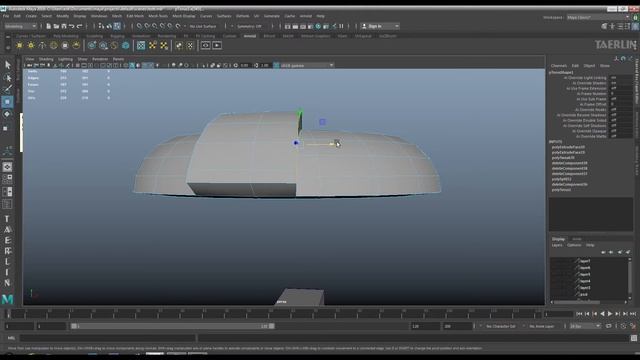Click the Arnold skydome light shelf icon
The height and width of the screenshot is (360, 640).
31,45
